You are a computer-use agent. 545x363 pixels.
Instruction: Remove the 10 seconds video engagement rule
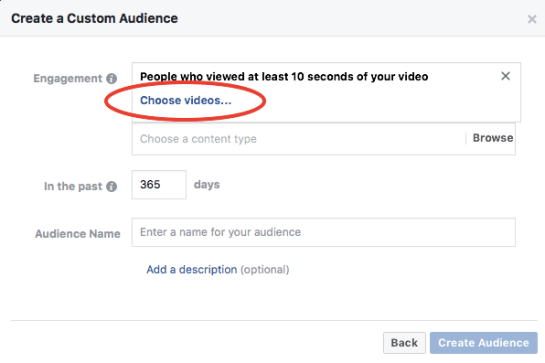pos(505,76)
